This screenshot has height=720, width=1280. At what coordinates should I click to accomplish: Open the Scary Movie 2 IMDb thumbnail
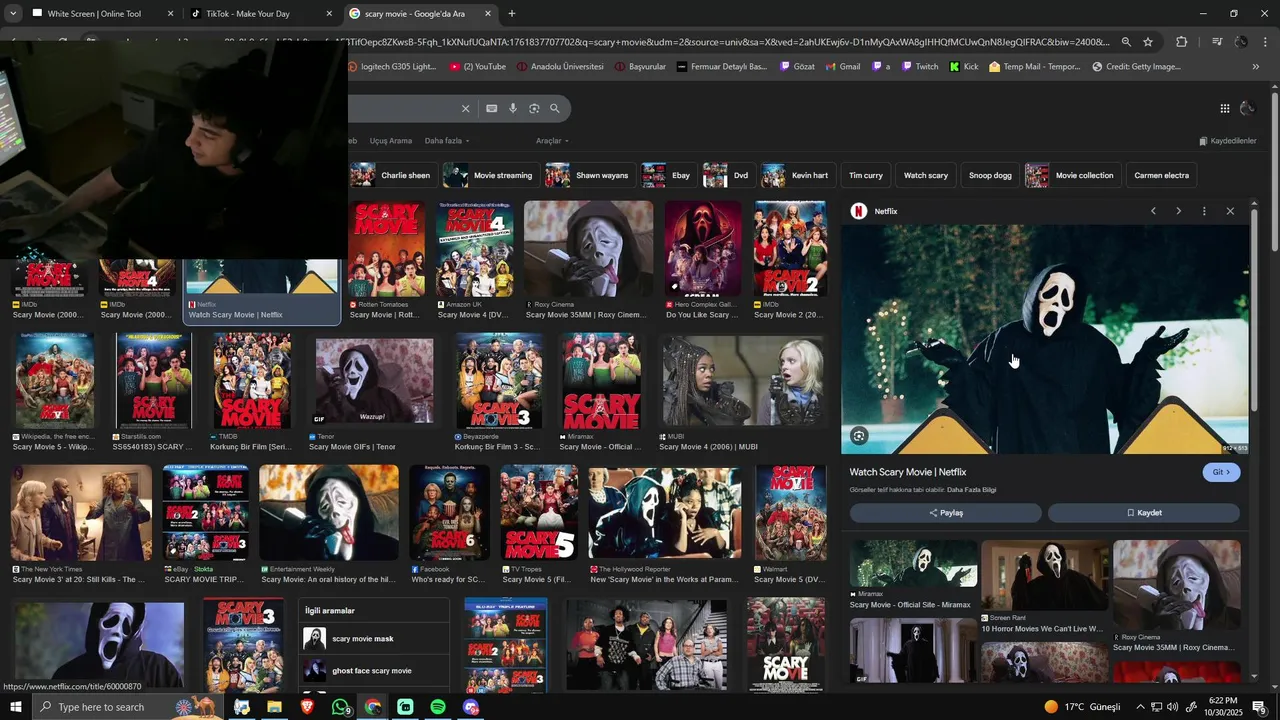790,249
